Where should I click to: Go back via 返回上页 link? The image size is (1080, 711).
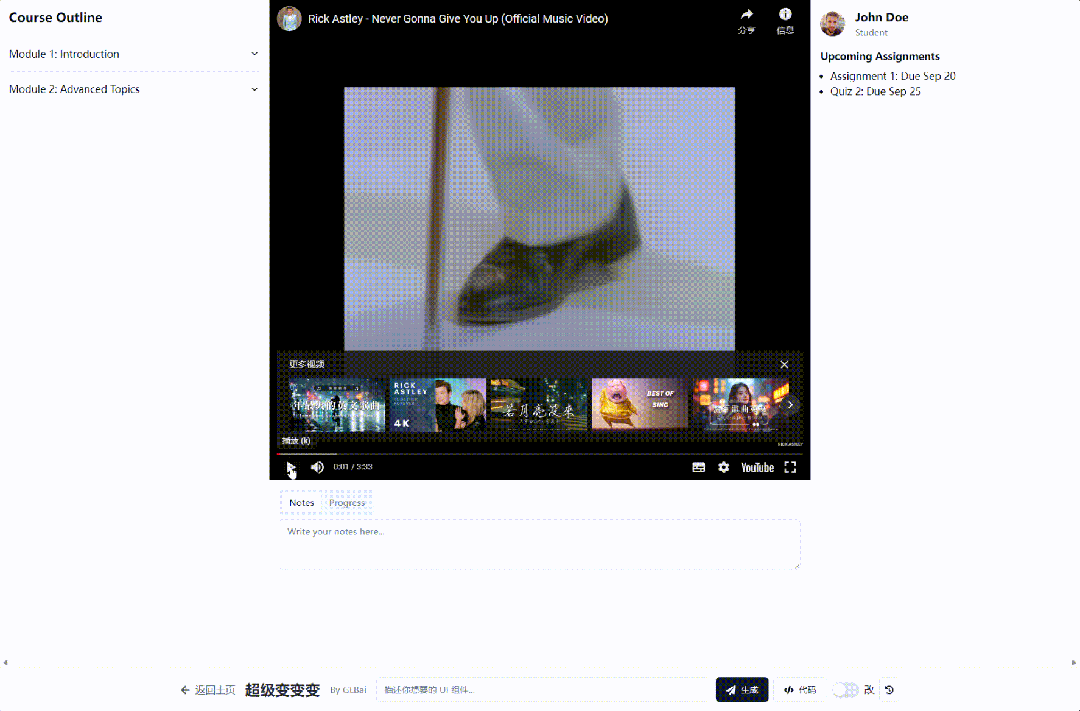[x=208, y=690]
